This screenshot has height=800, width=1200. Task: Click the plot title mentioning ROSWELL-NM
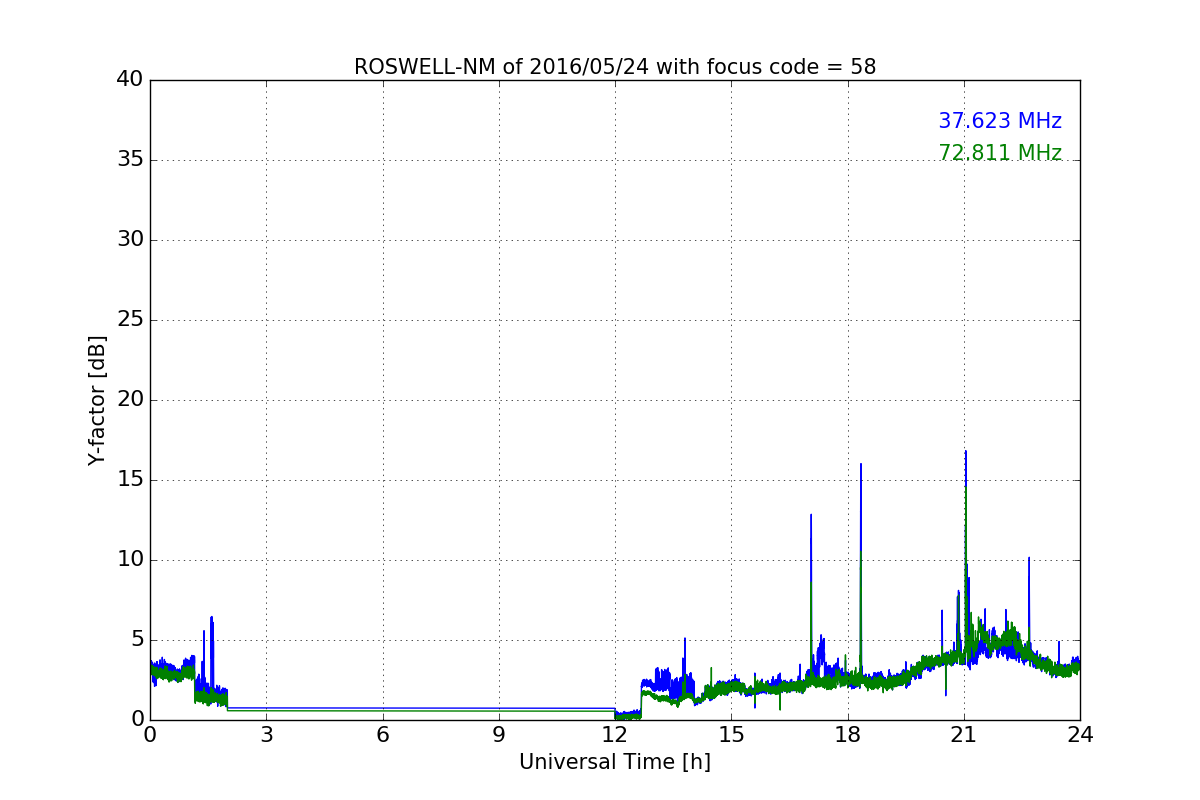615,67
